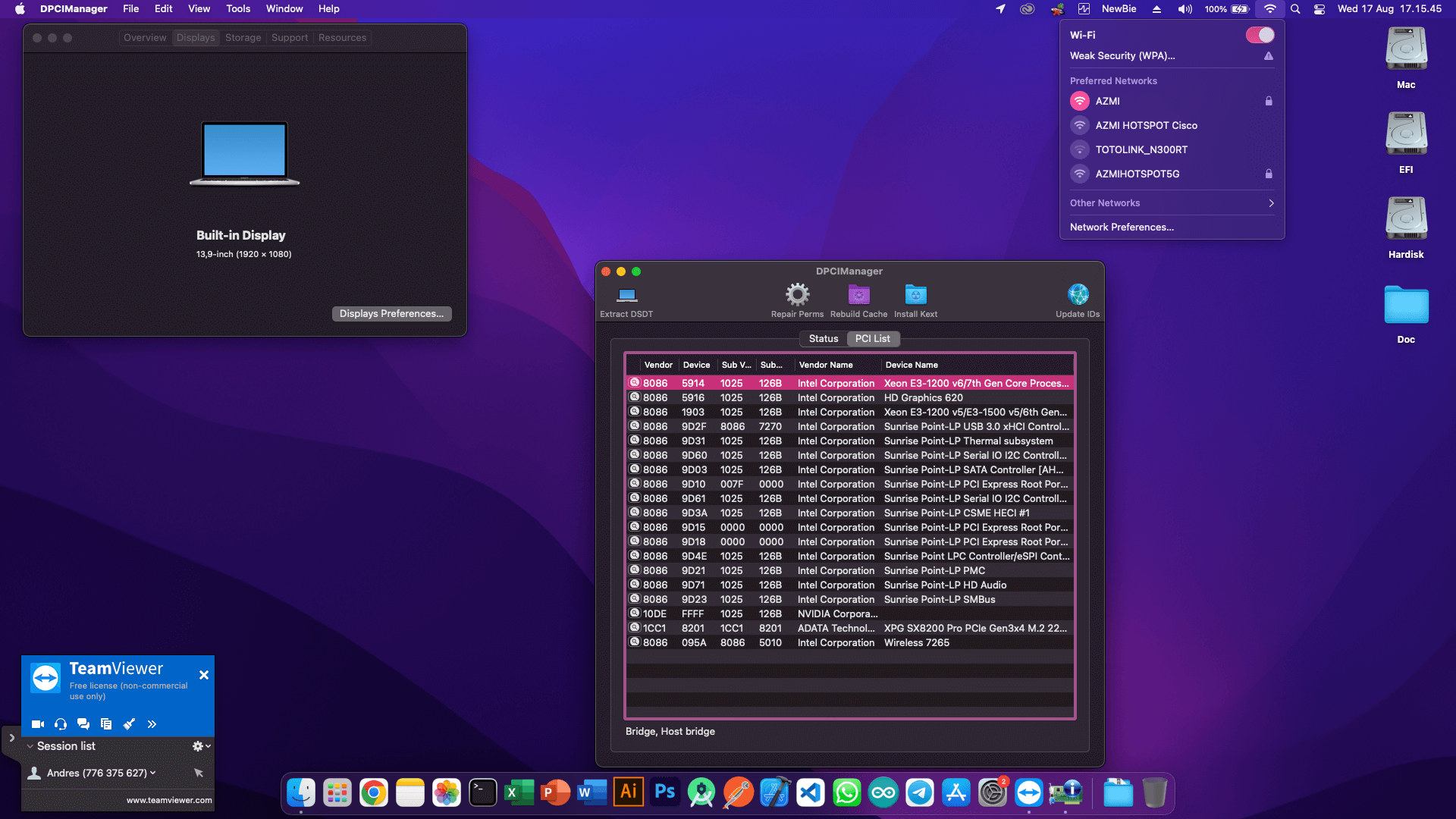Select the PCI List tab
The image size is (1456, 819).
(x=873, y=339)
